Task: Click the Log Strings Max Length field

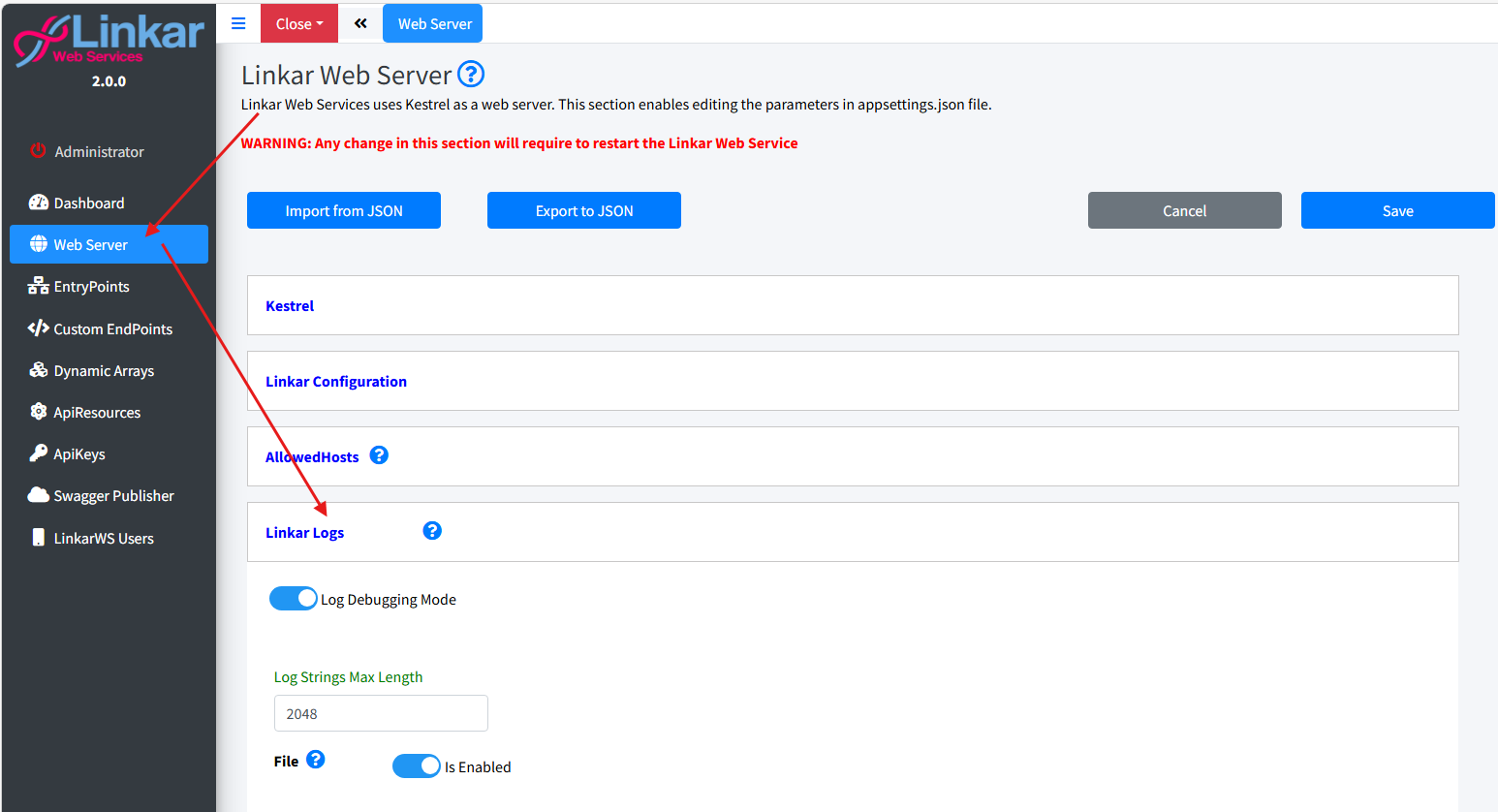Action: [x=381, y=713]
